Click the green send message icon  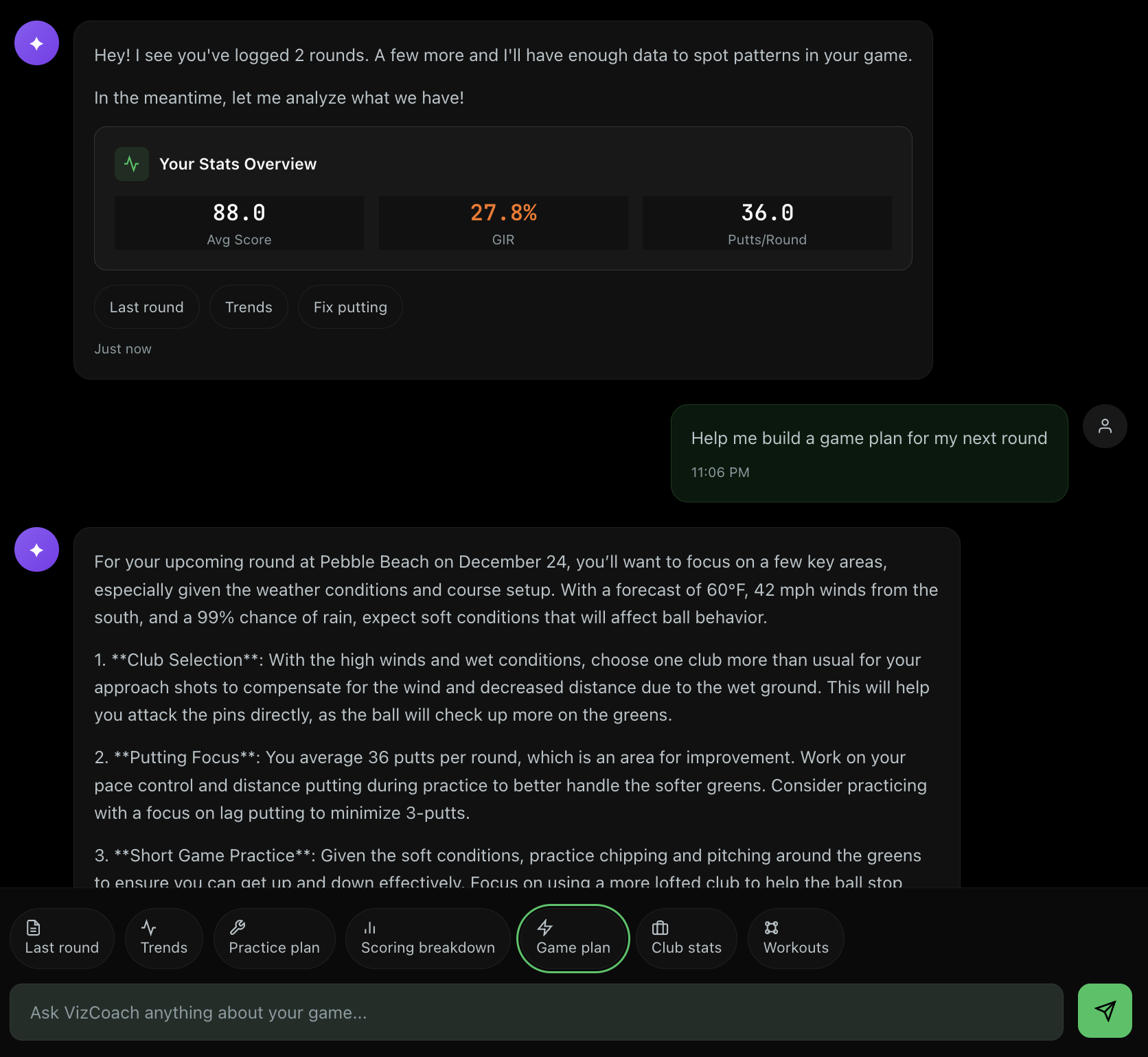1104,1010
